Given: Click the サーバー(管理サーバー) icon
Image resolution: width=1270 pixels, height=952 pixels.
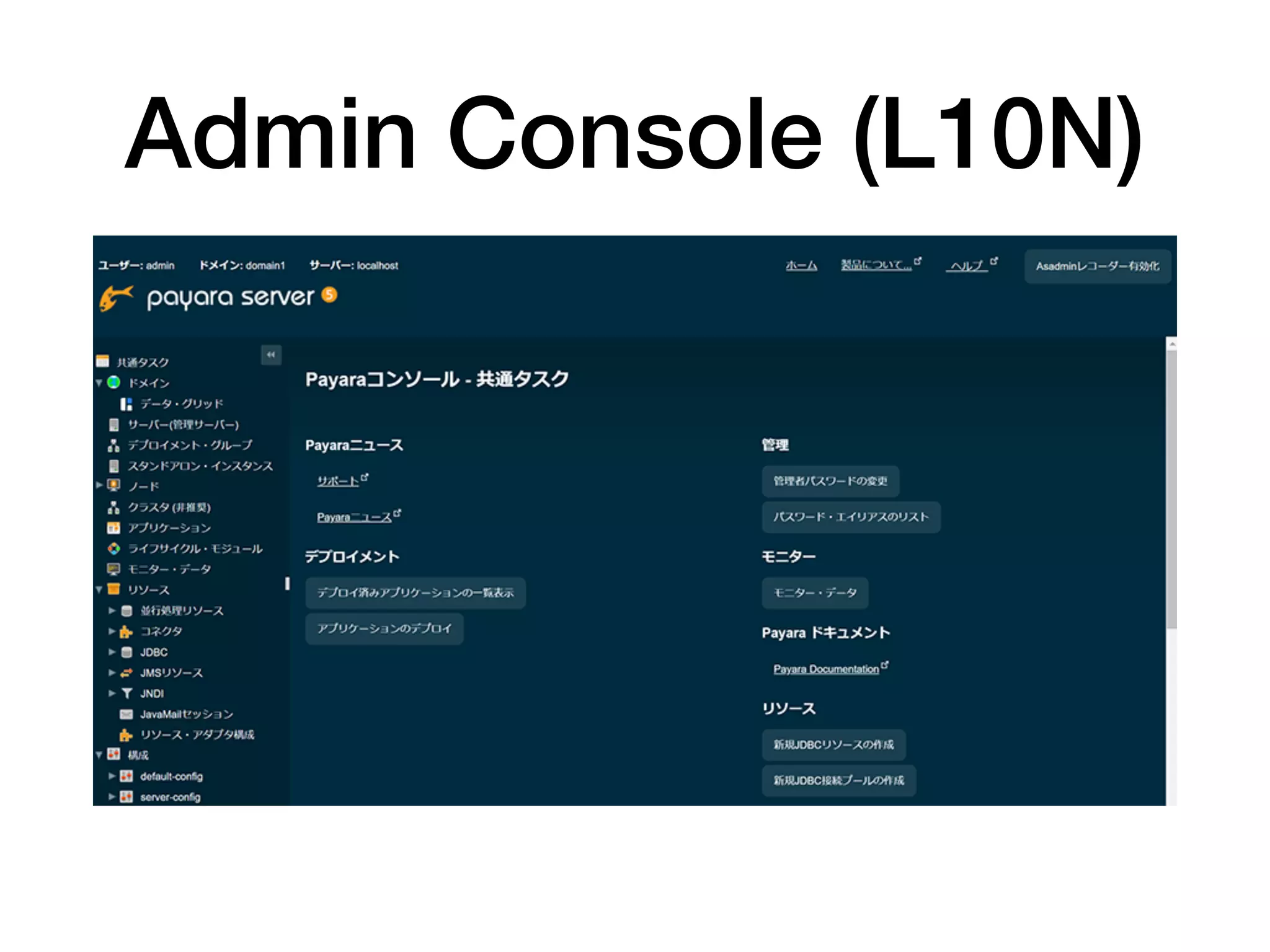Looking at the screenshot, I should (x=113, y=425).
